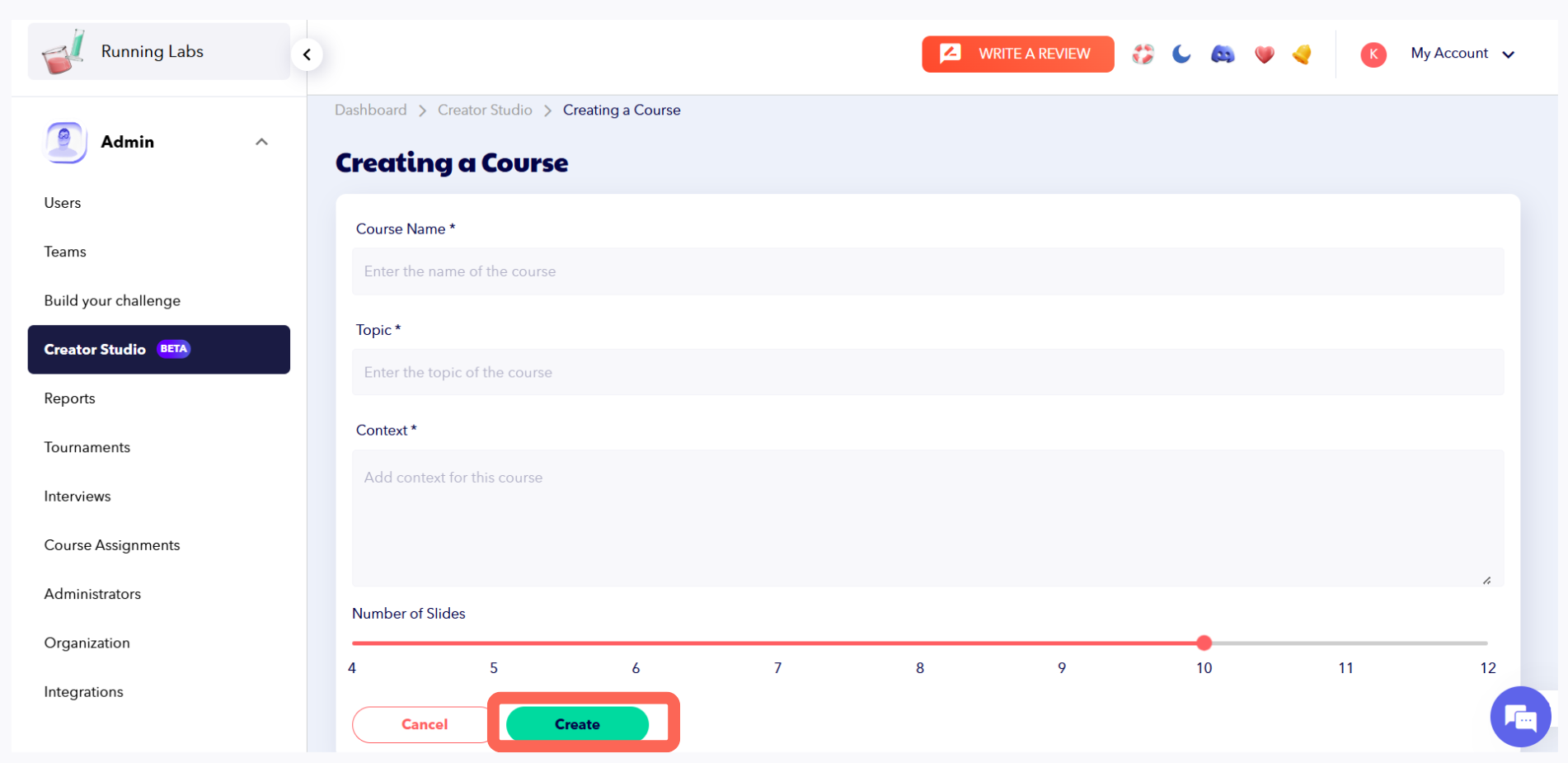Select Users in the sidebar
The width and height of the screenshot is (1568, 763).
coord(63,202)
